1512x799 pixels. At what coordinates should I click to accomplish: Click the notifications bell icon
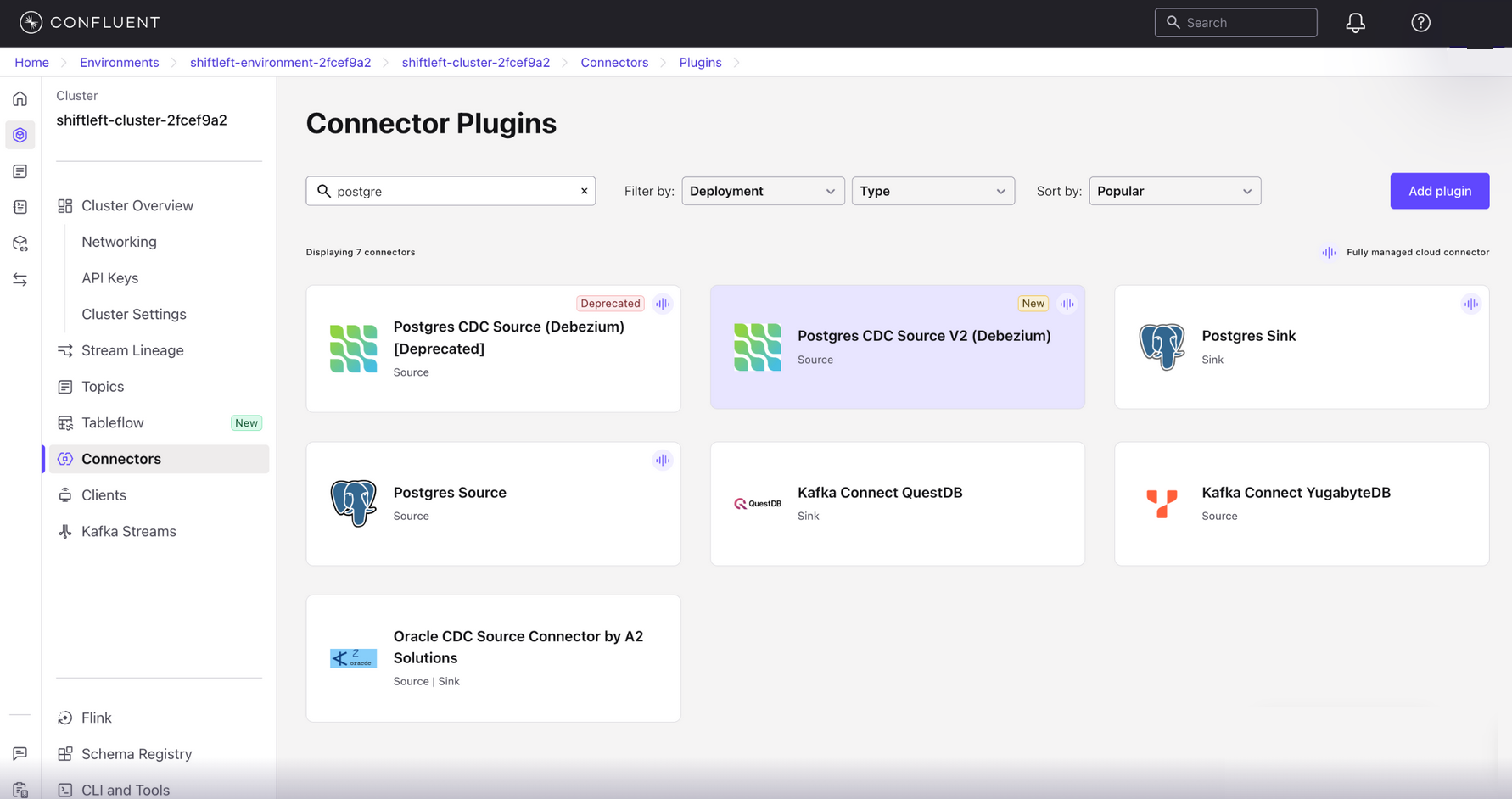click(1355, 23)
